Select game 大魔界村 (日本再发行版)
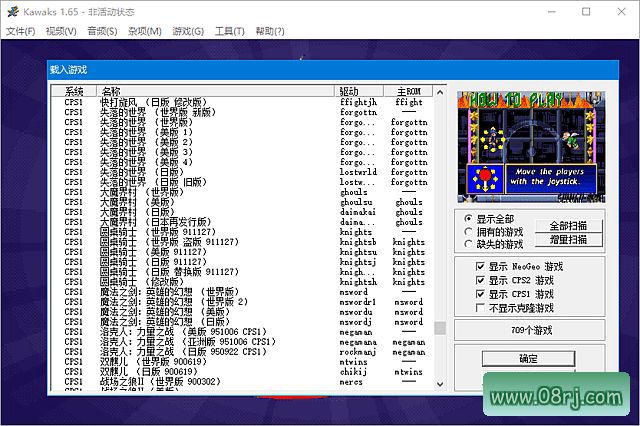This screenshot has height=426, width=640. (242, 222)
